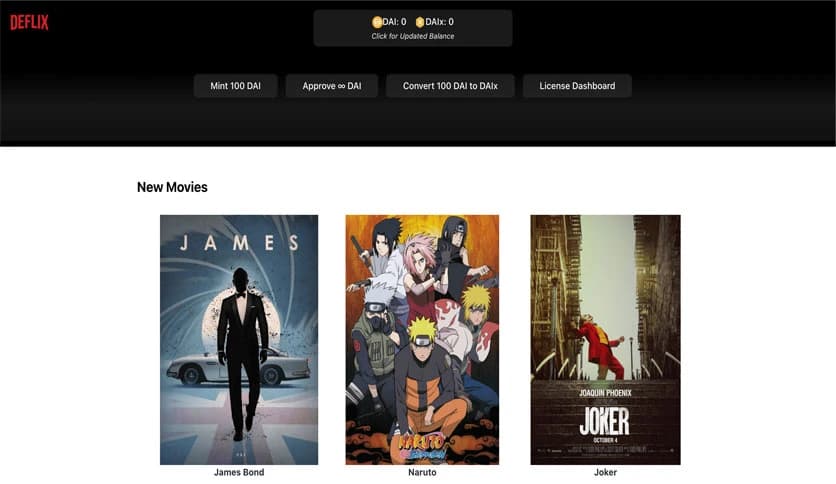Click the Joker title label
This screenshot has height=484, width=836.
point(605,472)
